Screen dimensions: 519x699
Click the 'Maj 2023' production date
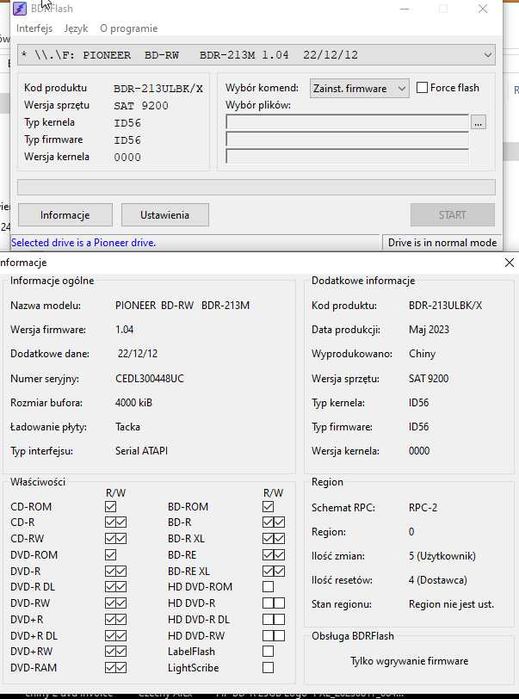[x=429, y=329]
